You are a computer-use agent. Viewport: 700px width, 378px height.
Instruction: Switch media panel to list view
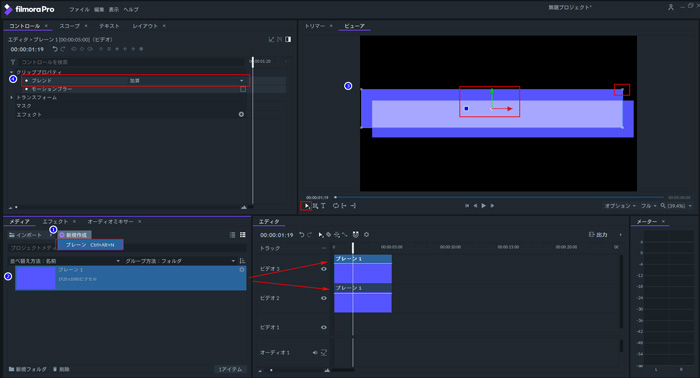pyautogui.click(x=232, y=235)
